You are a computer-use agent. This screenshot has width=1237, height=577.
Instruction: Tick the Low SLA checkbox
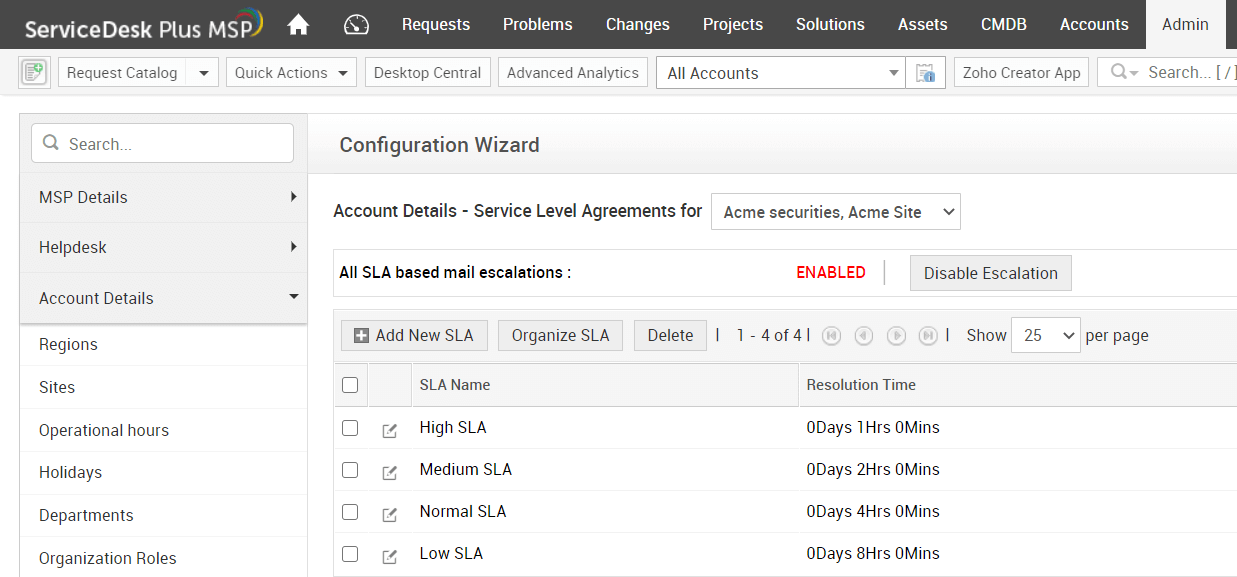click(350, 554)
